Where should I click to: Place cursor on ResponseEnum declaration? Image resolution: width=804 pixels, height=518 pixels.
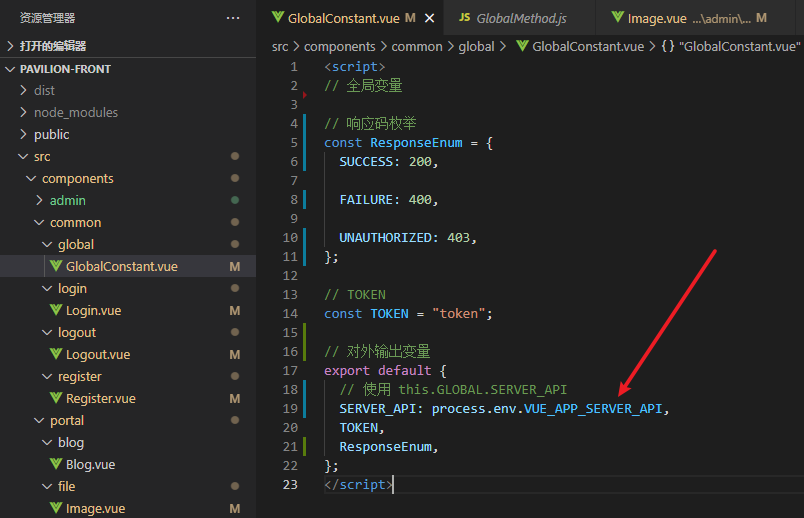point(416,143)
